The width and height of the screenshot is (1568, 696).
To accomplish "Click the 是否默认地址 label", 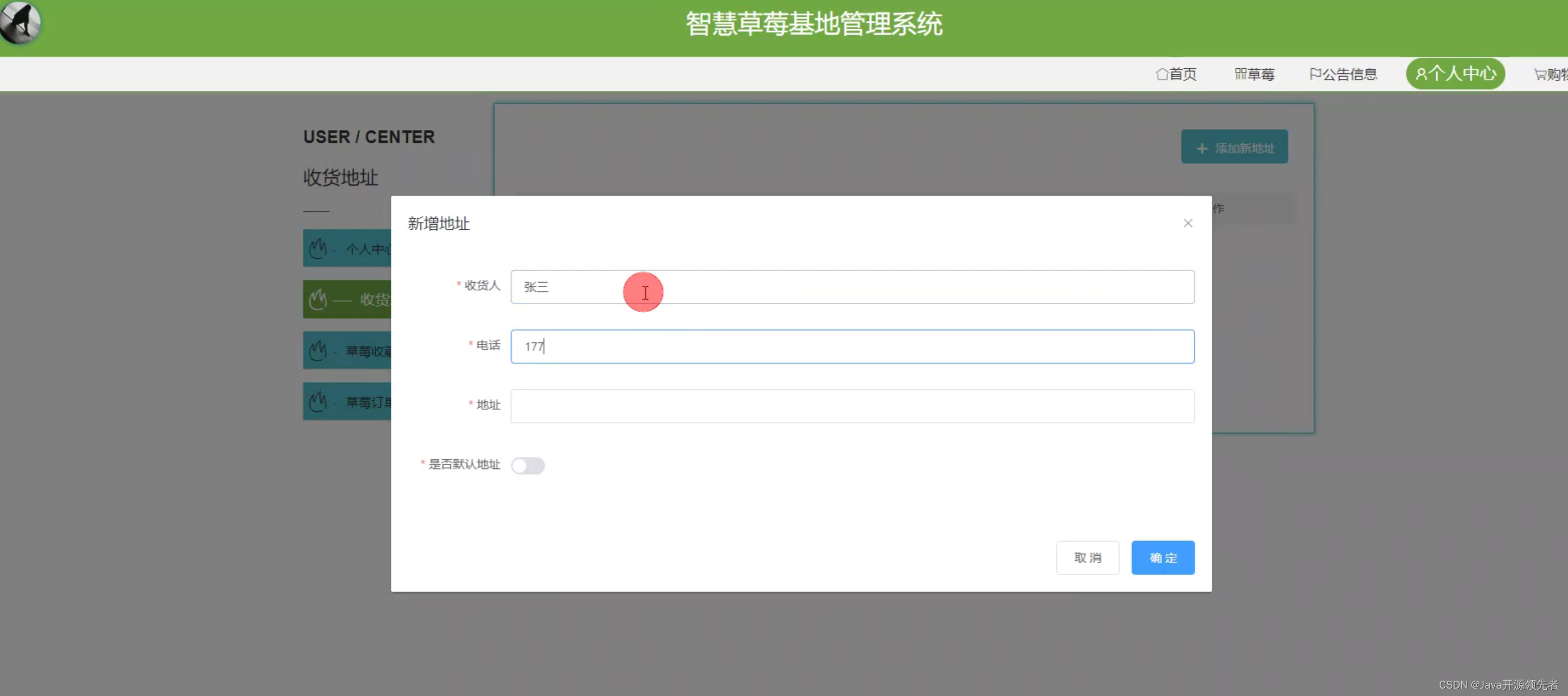I will (x=464, y=464).
